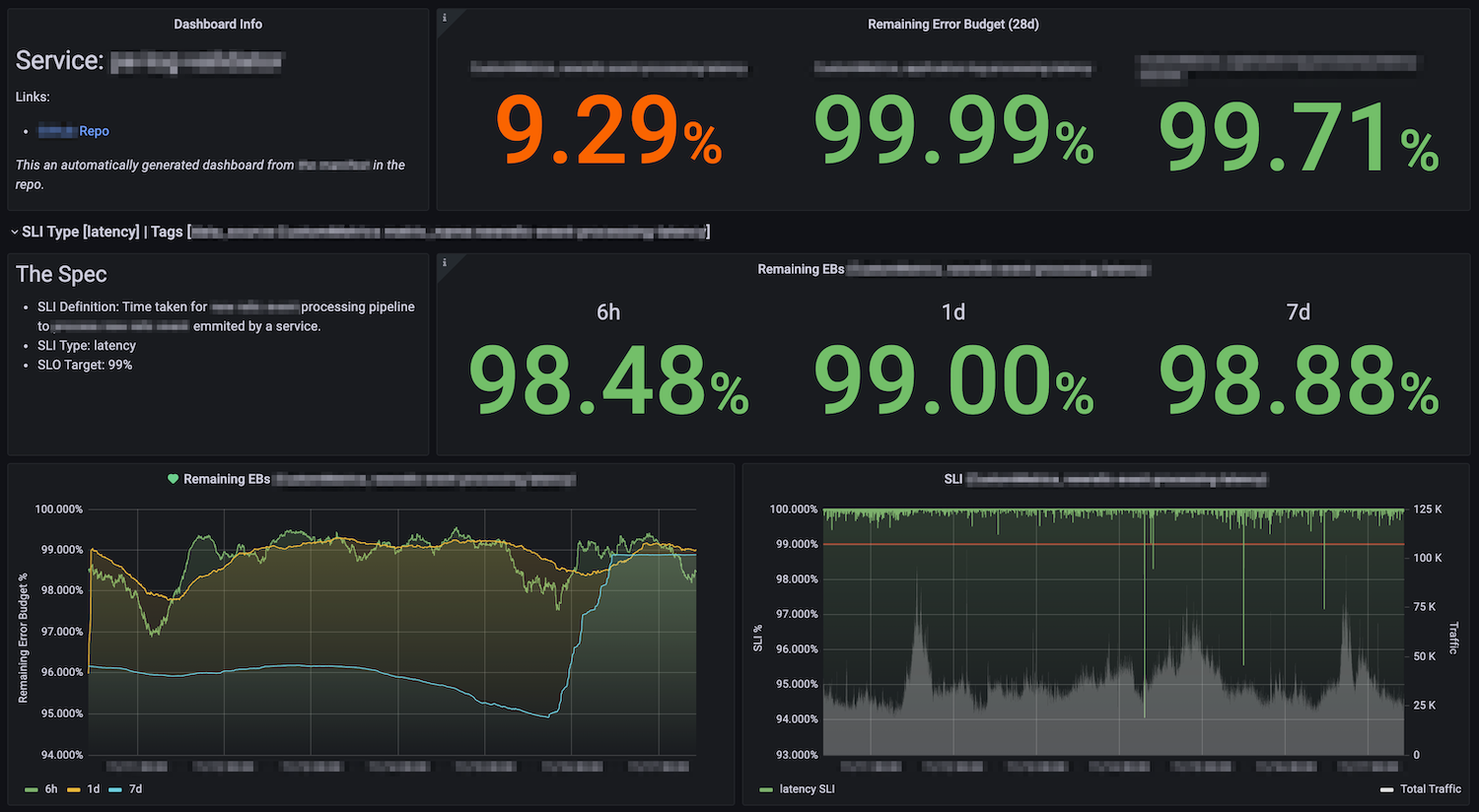
Task: Click the 1d stat label
Action: click(x=953, y=312)
